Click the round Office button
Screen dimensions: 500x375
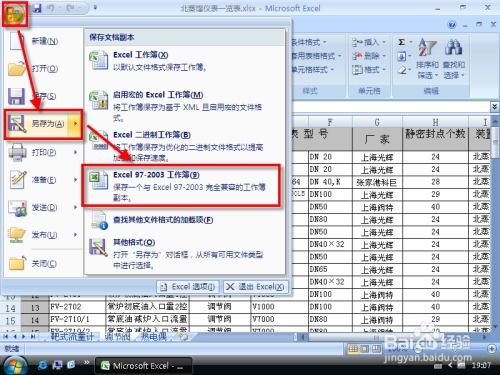[x=15, y=14]
